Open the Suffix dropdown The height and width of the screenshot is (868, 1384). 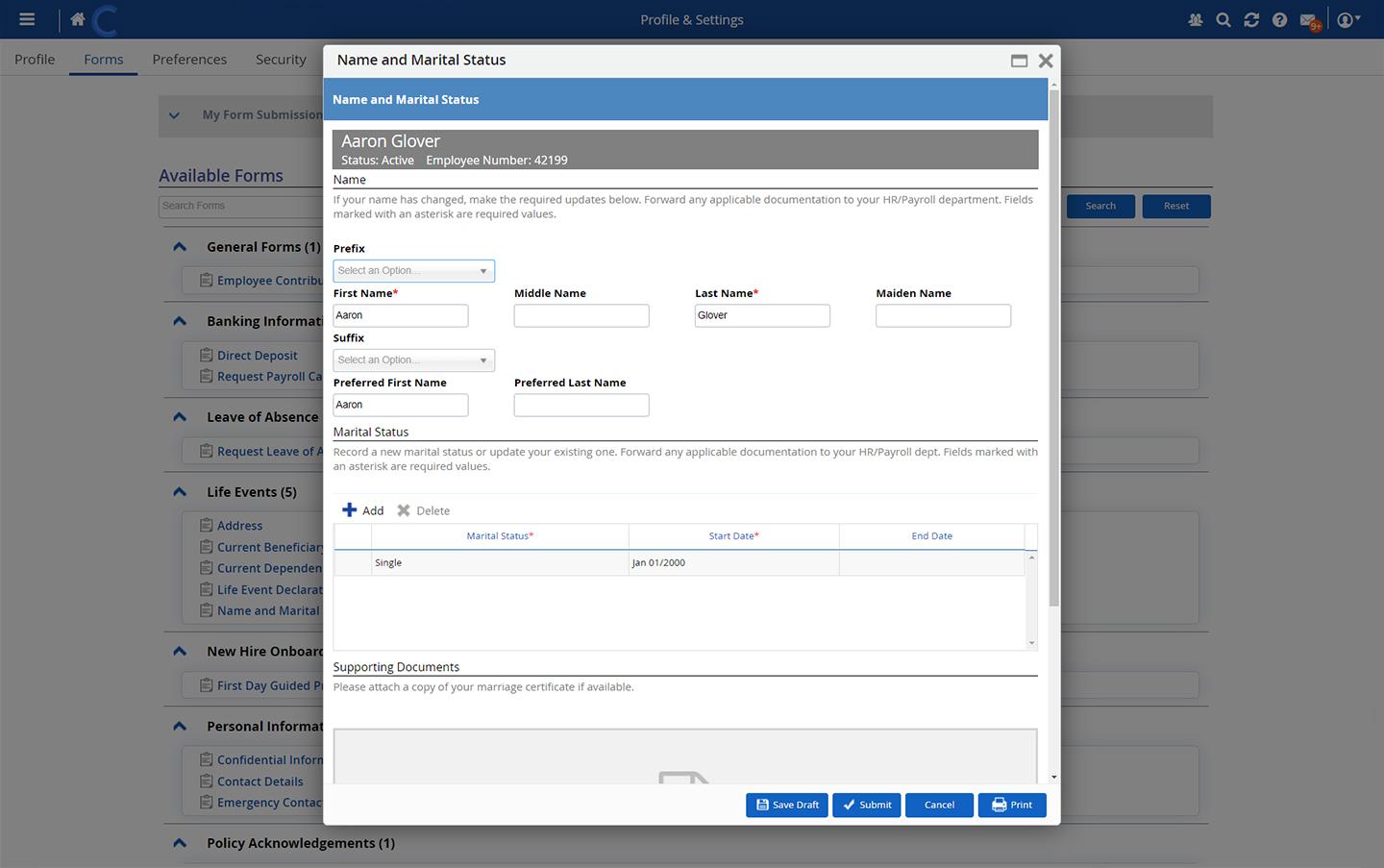click(413, 360)
